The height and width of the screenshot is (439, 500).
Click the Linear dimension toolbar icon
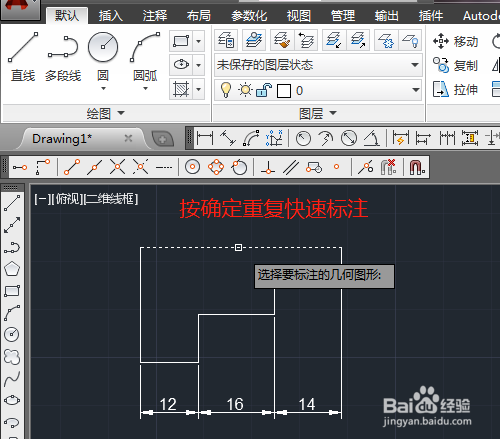coord(205,138)
